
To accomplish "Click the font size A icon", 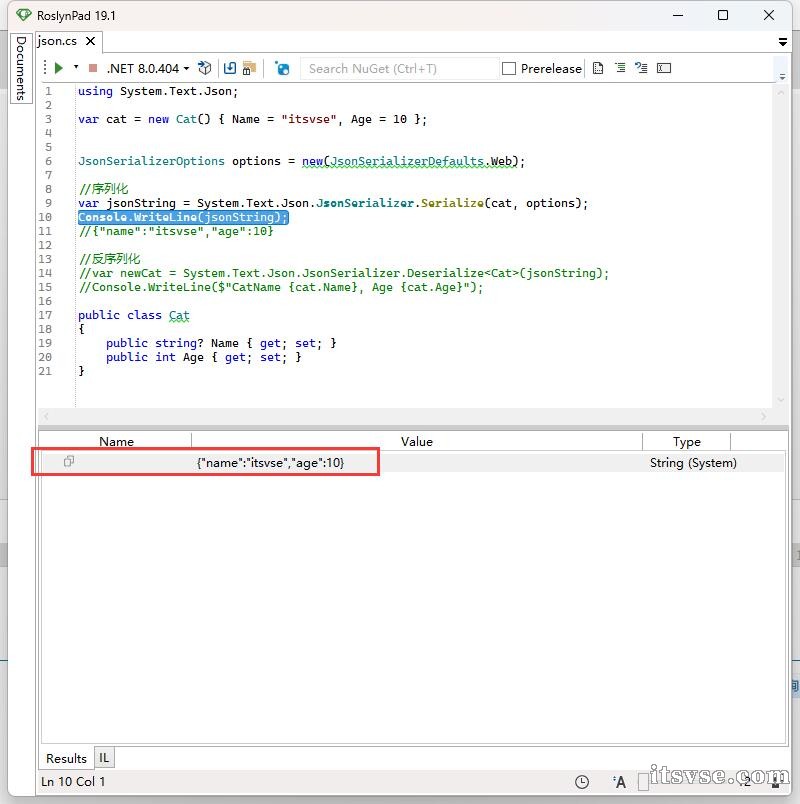I will [x=619, y=782].
